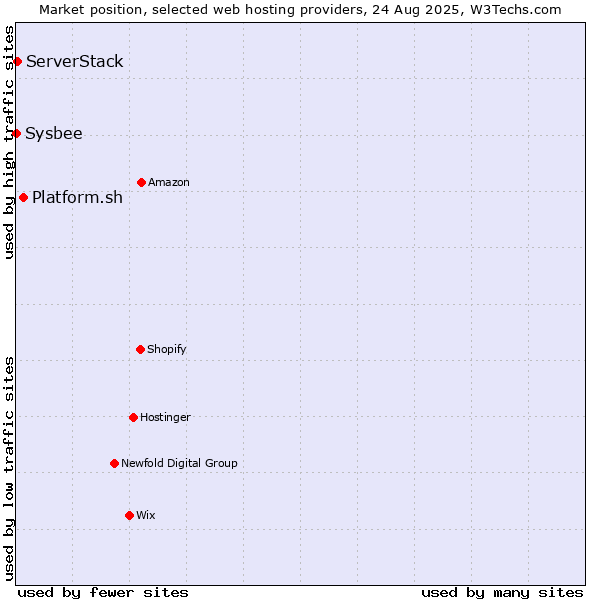The height and width of the screenshot is (600, 600).
Task: Click the red ServerStack data point
Action: point(18,62)
